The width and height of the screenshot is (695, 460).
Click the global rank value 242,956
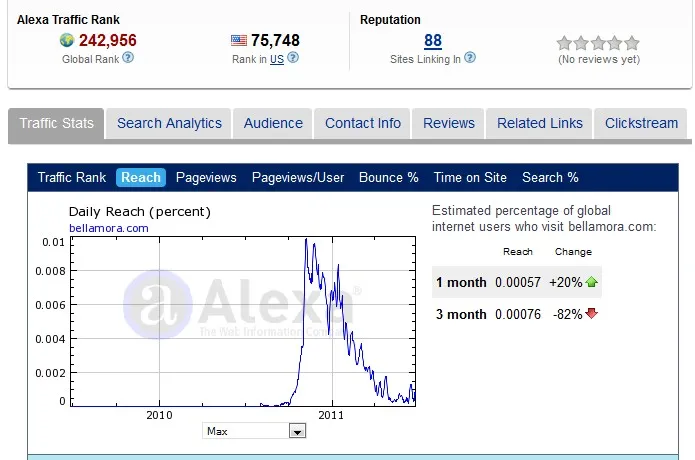pyautogui.click(x=108, y=40)
